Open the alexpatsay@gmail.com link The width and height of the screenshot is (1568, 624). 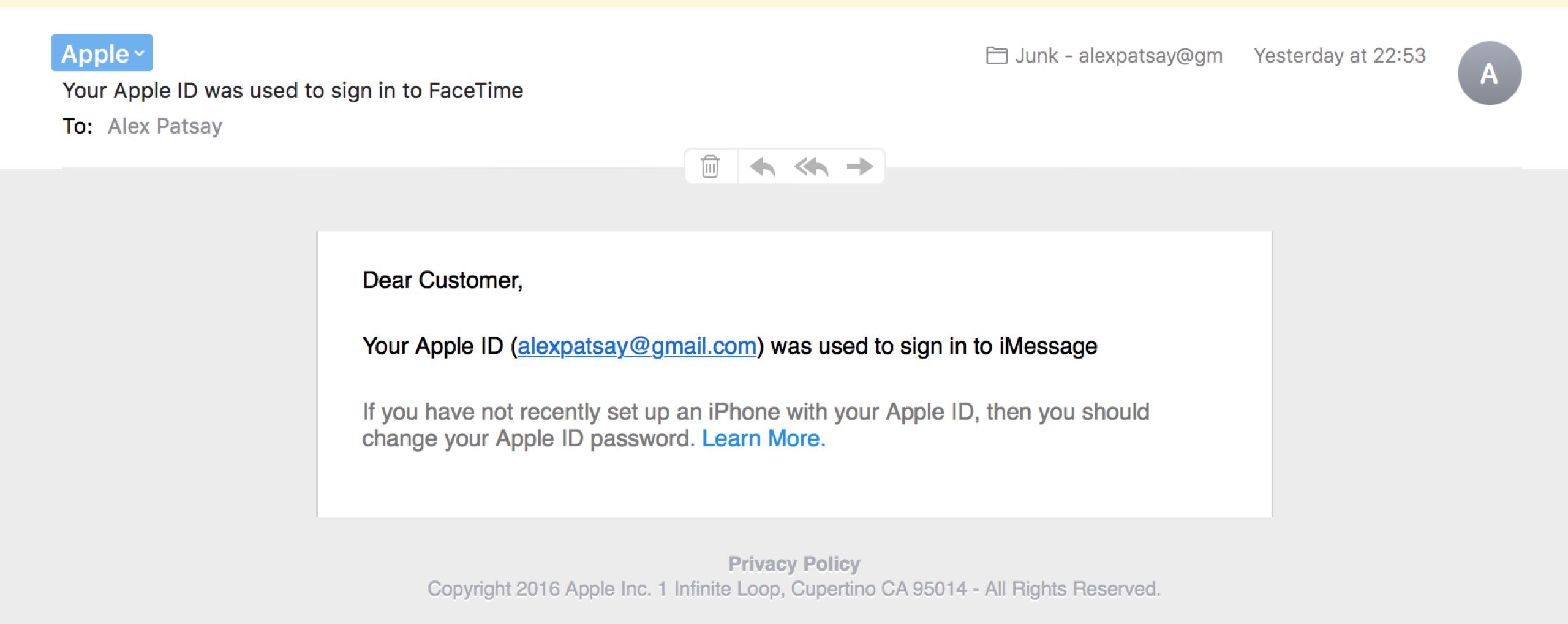point(637,346)
